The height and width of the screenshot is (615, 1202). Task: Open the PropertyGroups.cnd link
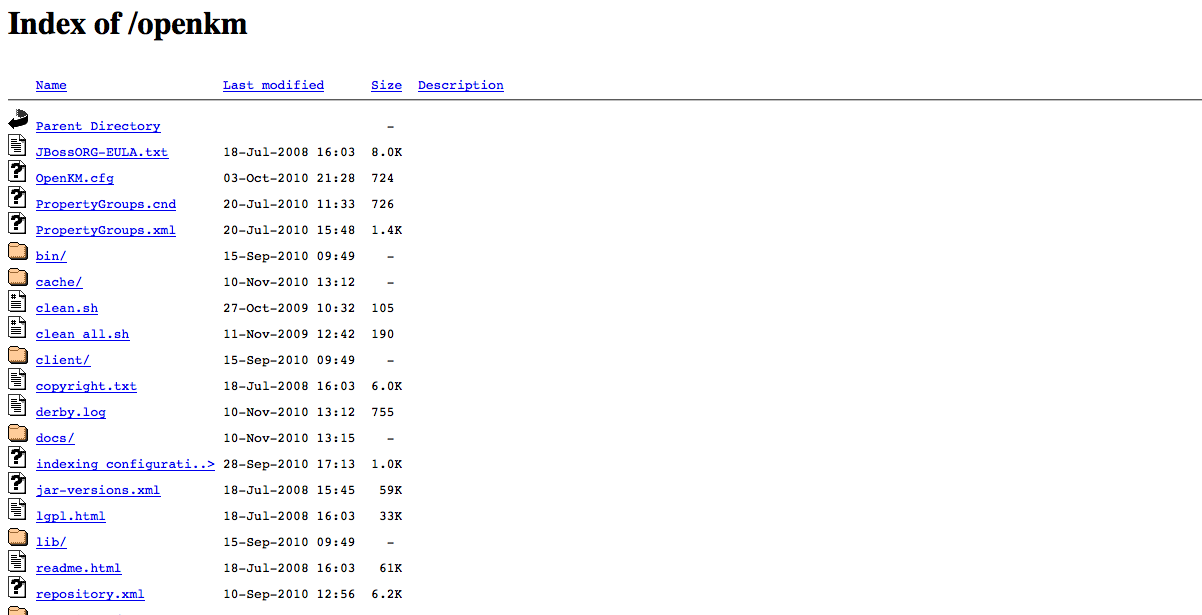tap(106, 204)
